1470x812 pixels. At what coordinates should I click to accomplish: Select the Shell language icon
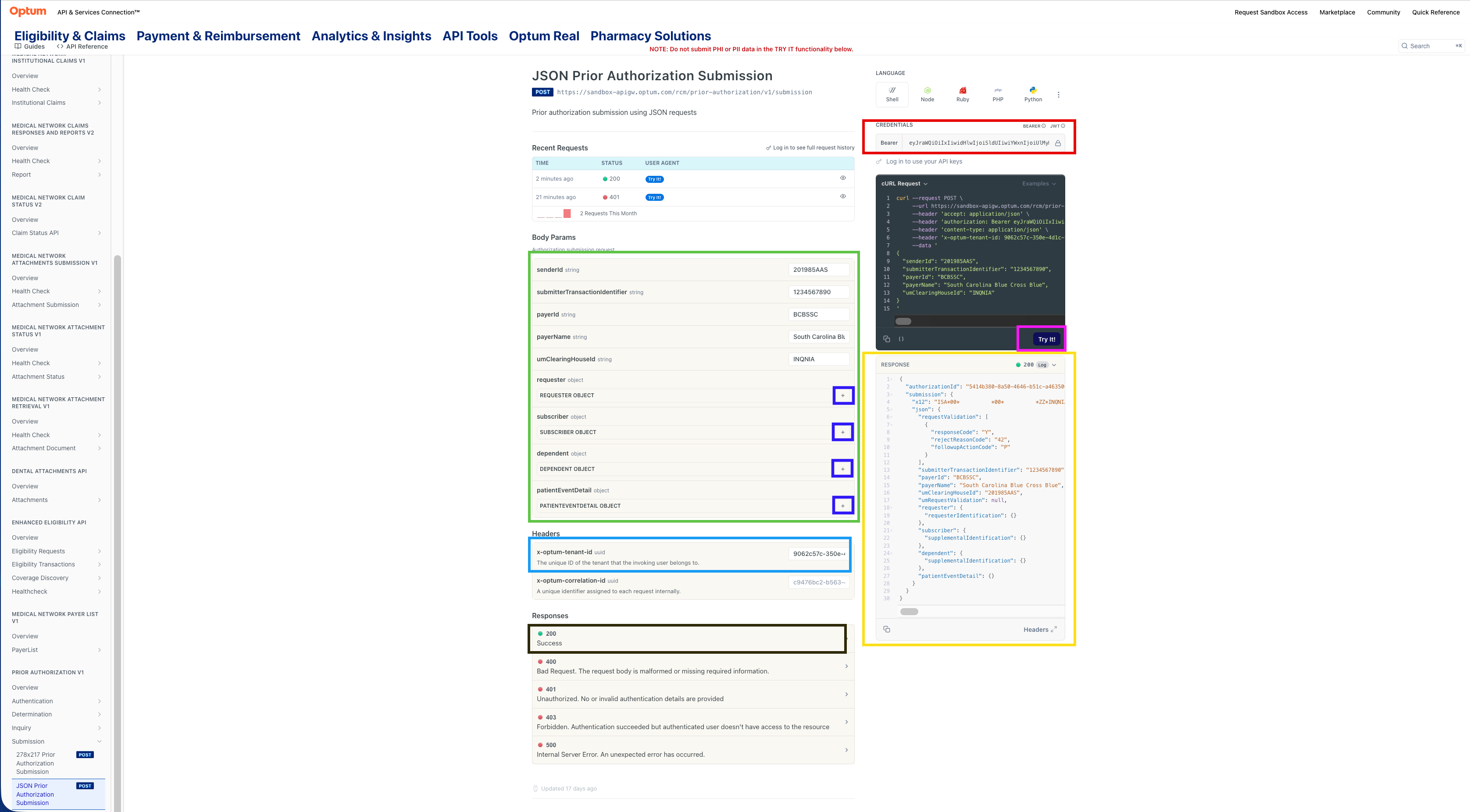point(892,93)
